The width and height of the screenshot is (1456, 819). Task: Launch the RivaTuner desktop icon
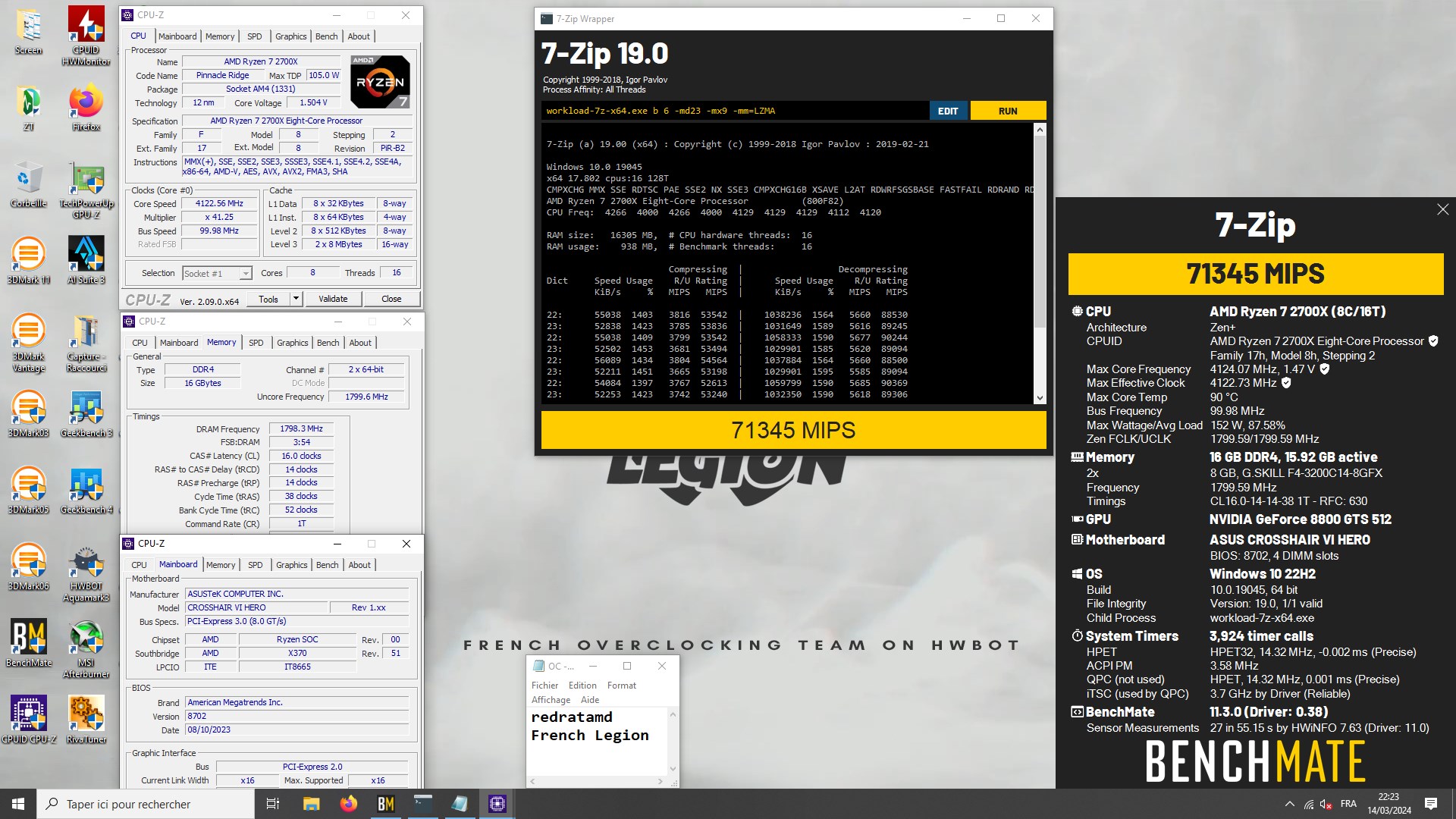[86, 720]
